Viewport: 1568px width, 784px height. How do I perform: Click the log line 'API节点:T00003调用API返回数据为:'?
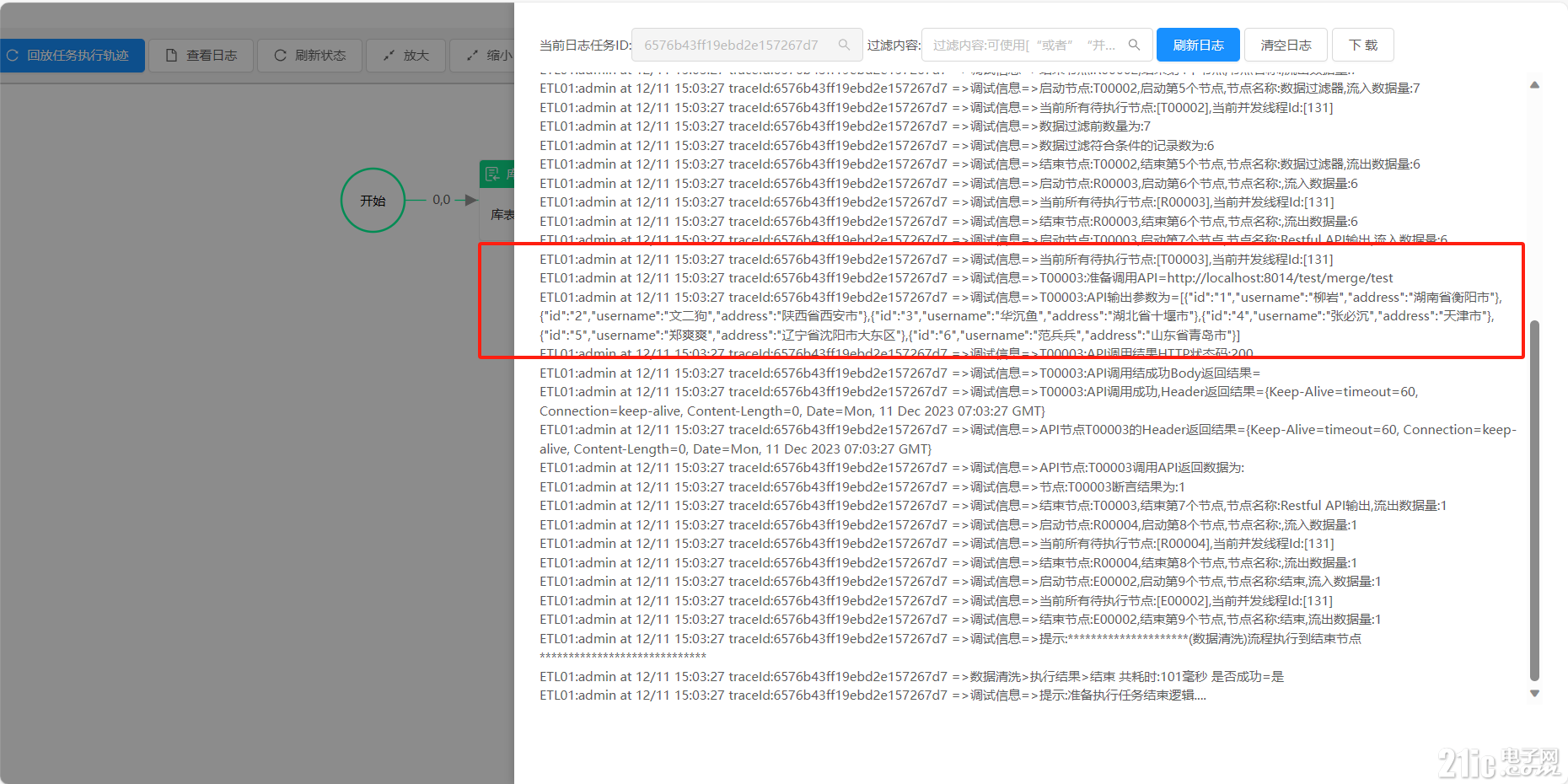pos(892,468)
